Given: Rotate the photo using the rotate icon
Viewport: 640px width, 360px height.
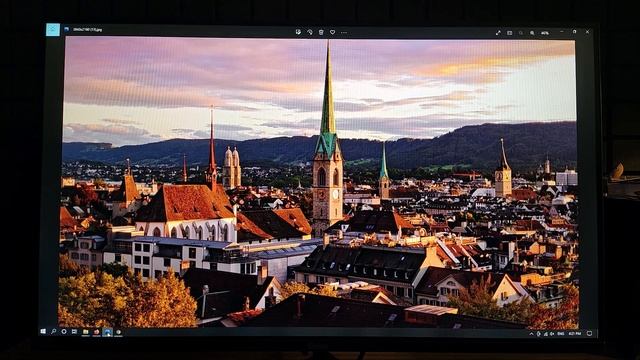Looking at the screenshot, I should pyautogui.click(x=310, y=32).
